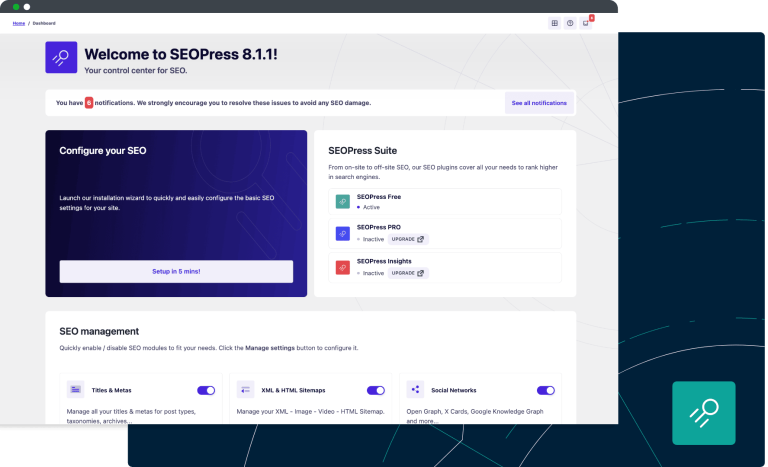
Task: Turn off the XML & HTML Sitemaps toggle
Action: (376, 391)
